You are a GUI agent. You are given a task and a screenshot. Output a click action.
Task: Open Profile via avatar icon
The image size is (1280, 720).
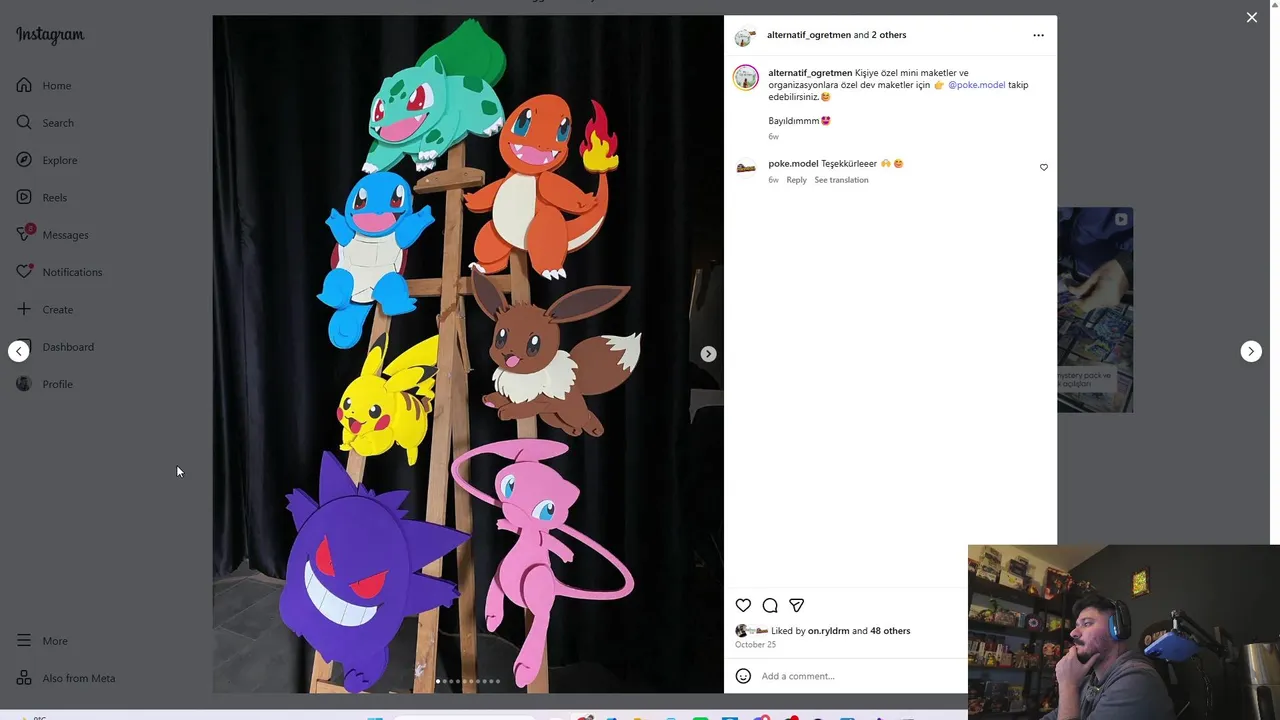point(24,384)
